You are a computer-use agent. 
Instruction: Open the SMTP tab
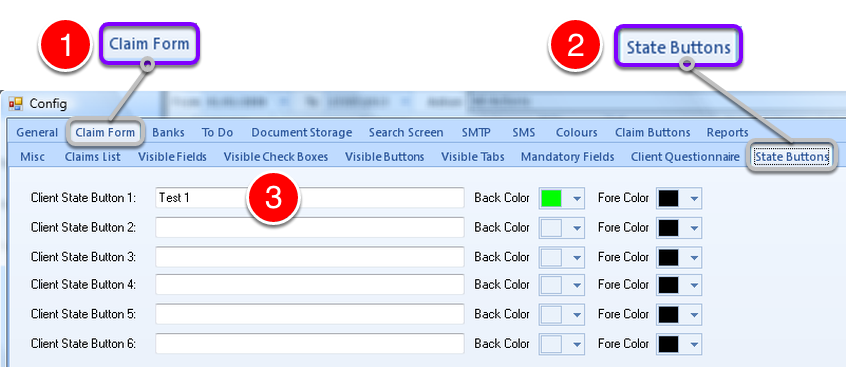(x=476, y=133)
